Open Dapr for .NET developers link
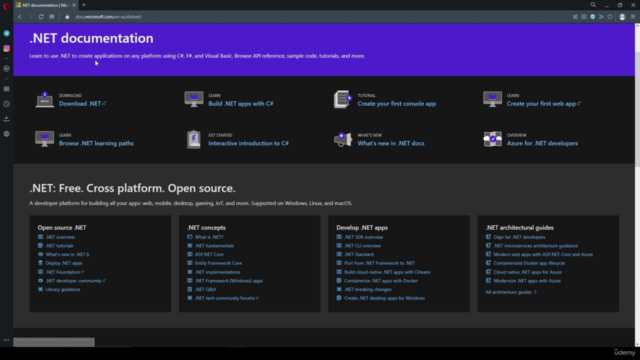Viewport: 640px width, 360px height. (x=519, y=237)
